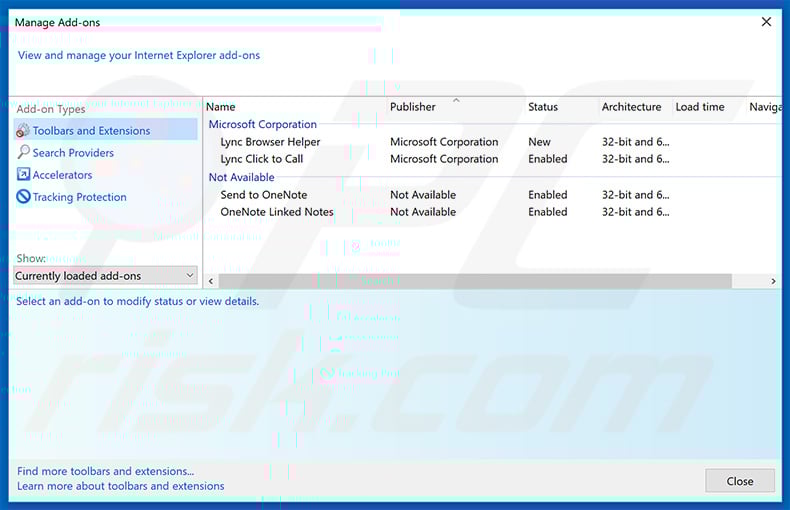Open the Show dropdown for loaded add-ons
The width and height of the screenshot is (790, 510).
105,276
